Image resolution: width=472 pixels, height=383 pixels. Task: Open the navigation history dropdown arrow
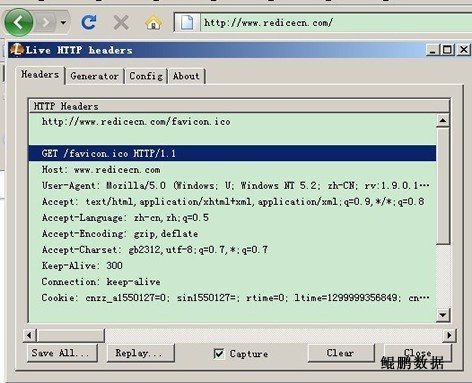coord(63,23)
